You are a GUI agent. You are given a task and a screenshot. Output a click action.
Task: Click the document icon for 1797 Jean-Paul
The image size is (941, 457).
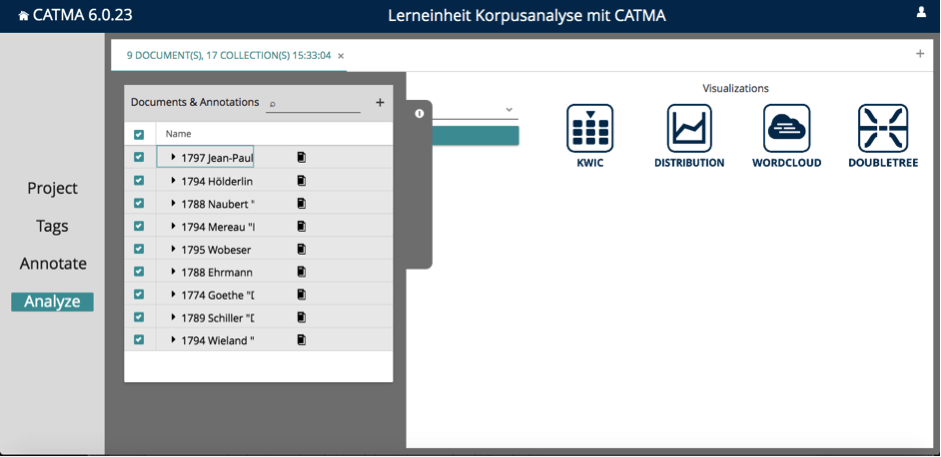[301, 157]
